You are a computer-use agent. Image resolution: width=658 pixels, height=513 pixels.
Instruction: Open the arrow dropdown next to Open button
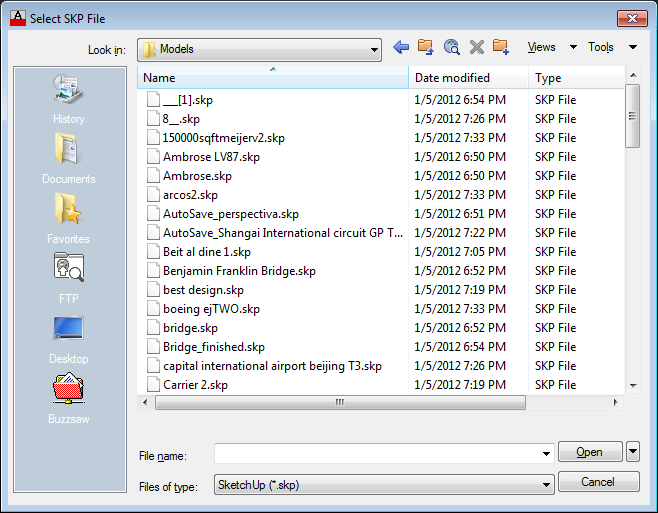point(633,452)
